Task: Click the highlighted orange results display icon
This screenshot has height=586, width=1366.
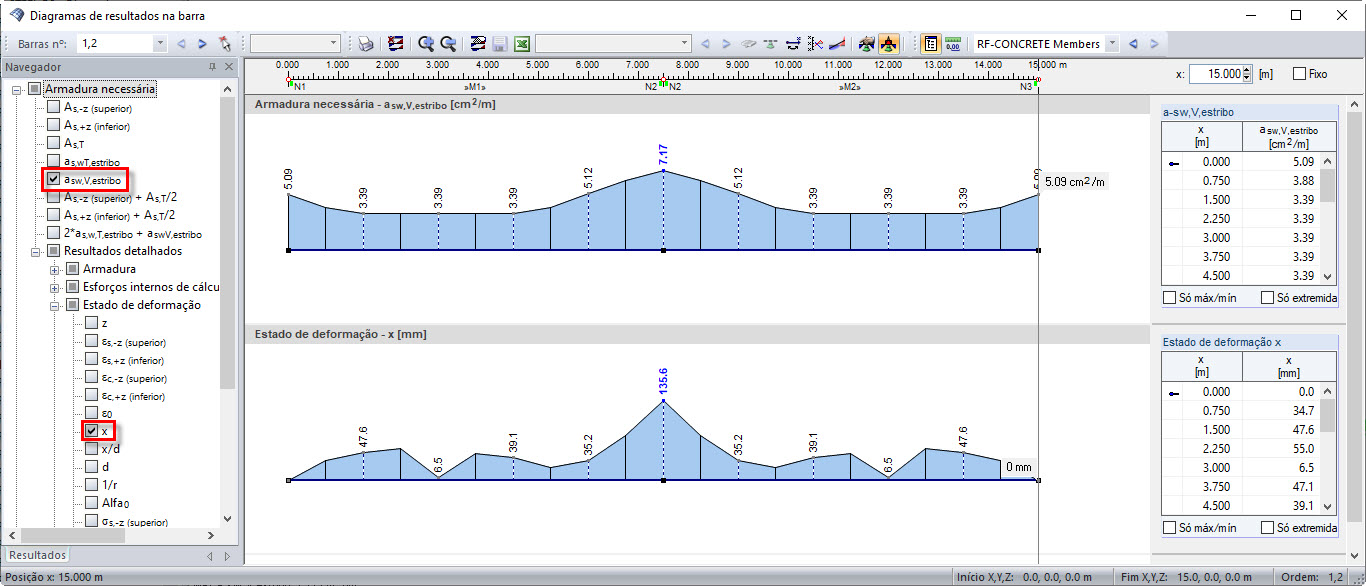Action: pos(889,44)
